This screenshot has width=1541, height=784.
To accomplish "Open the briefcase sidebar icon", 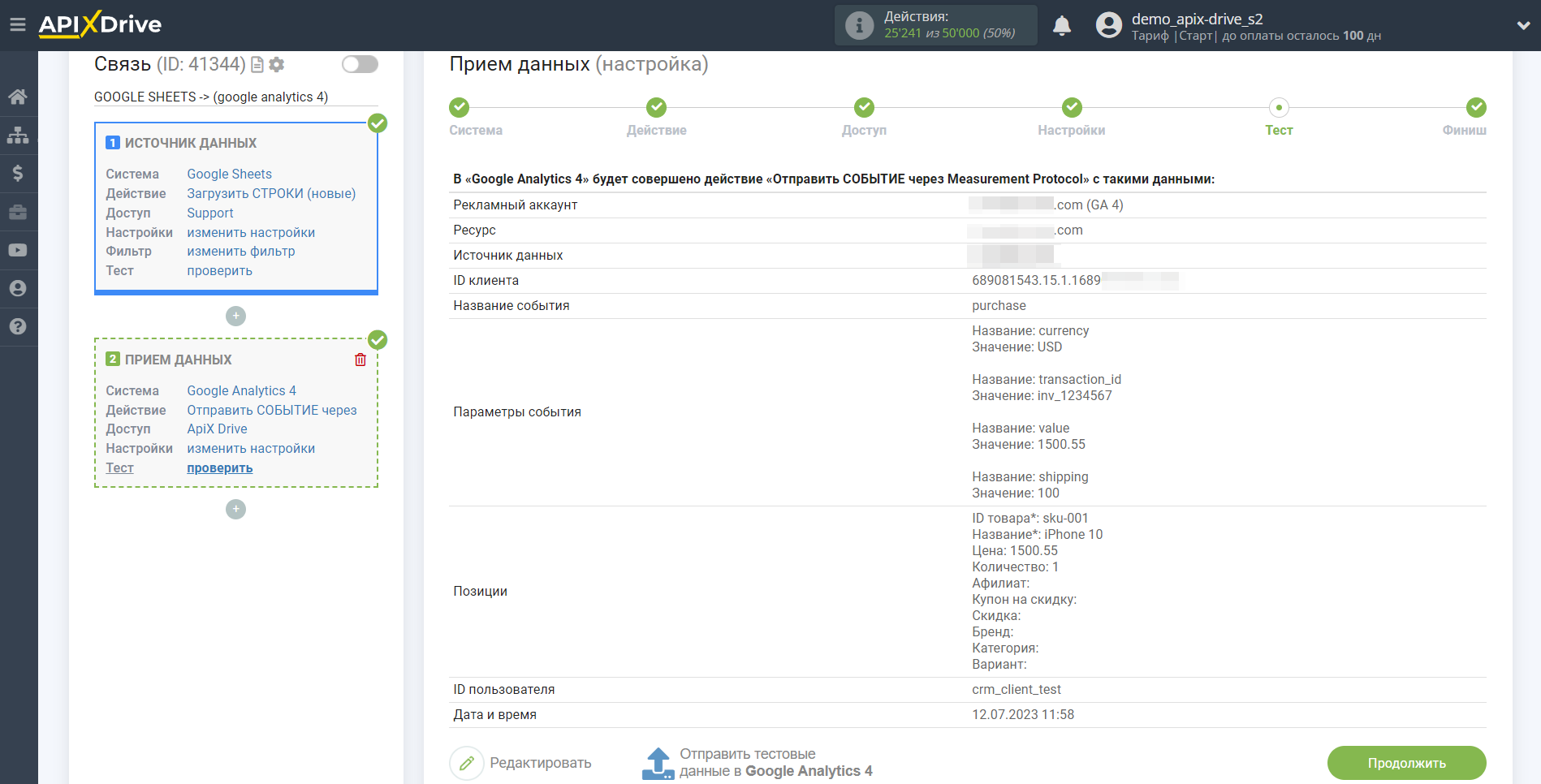I will click(18, 212).
